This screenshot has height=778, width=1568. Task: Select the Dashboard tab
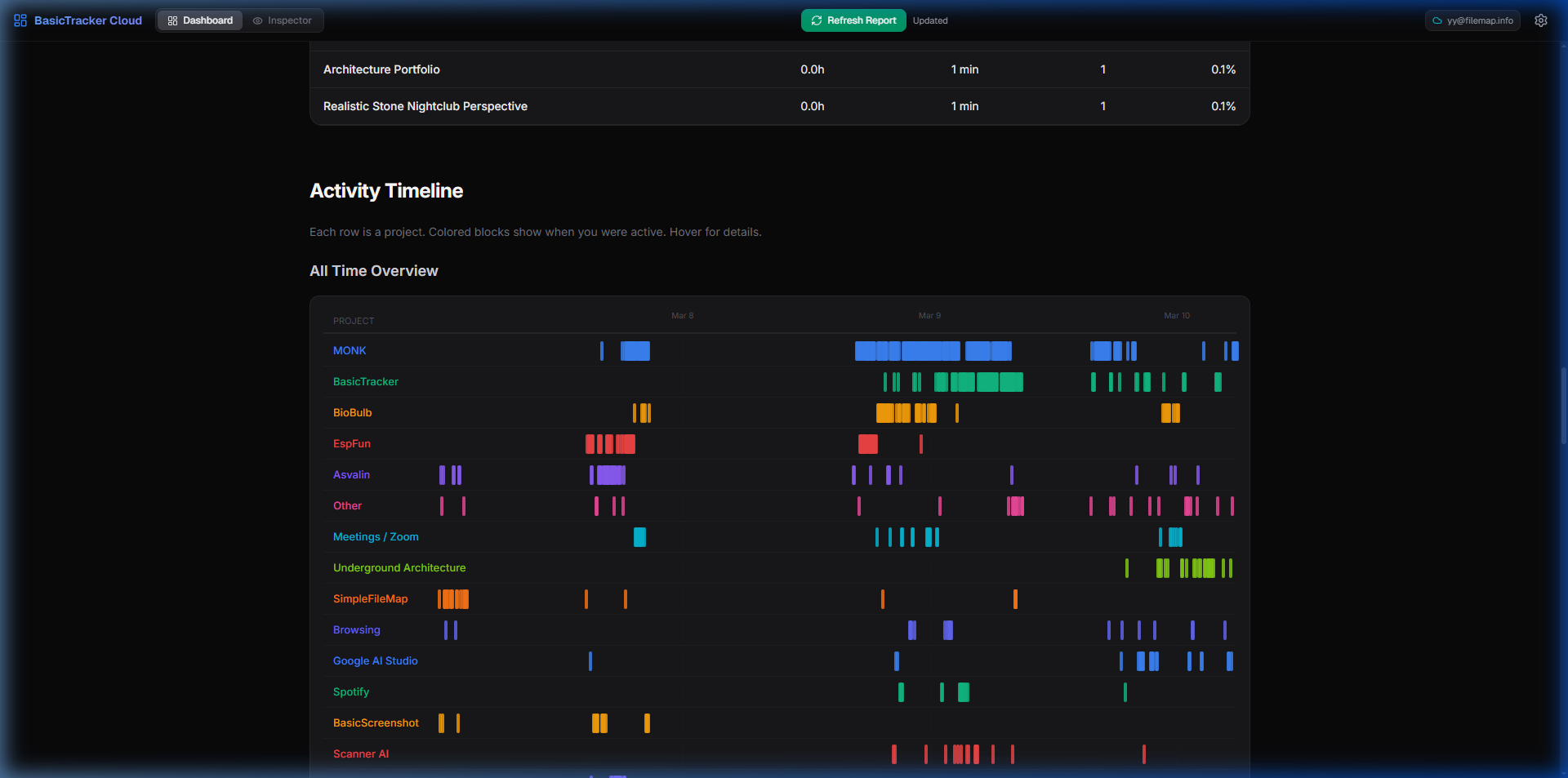(199, 20)
